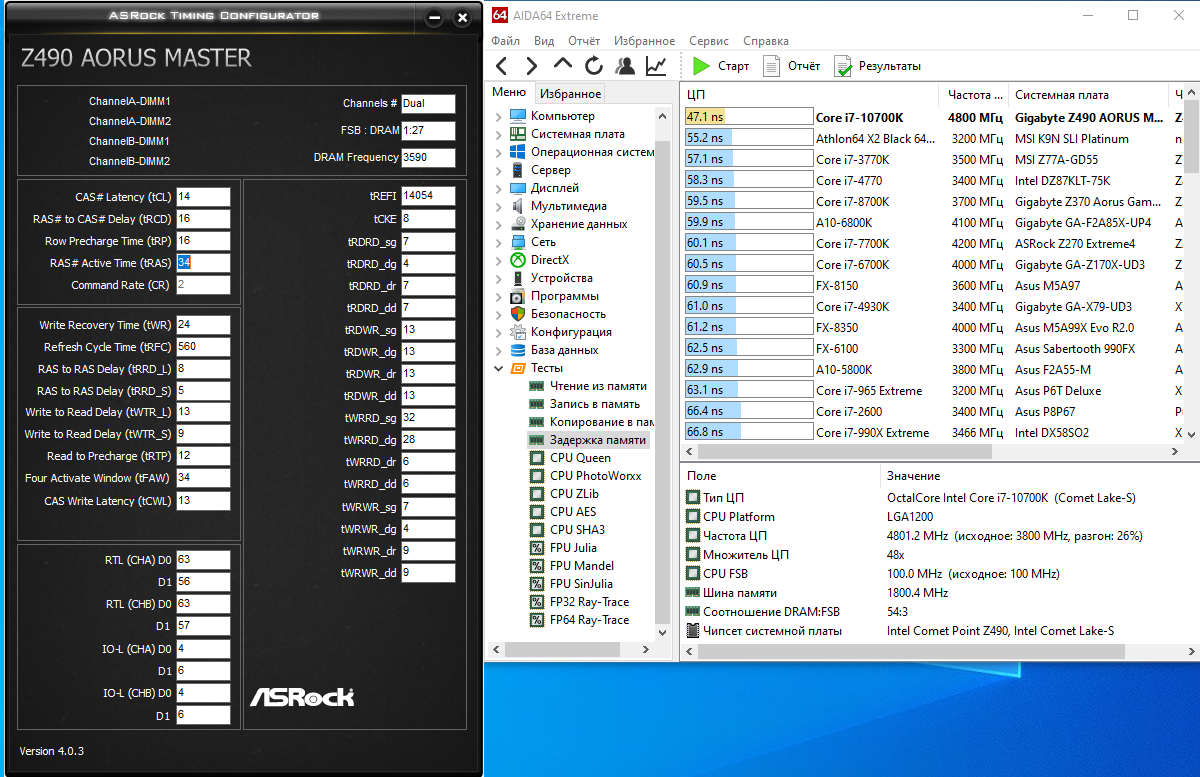This screenshot has height=777, width=1200.
Task: Open the Избранное menu in menu bar
Action: pyautogui.click(x=645, y=41)
